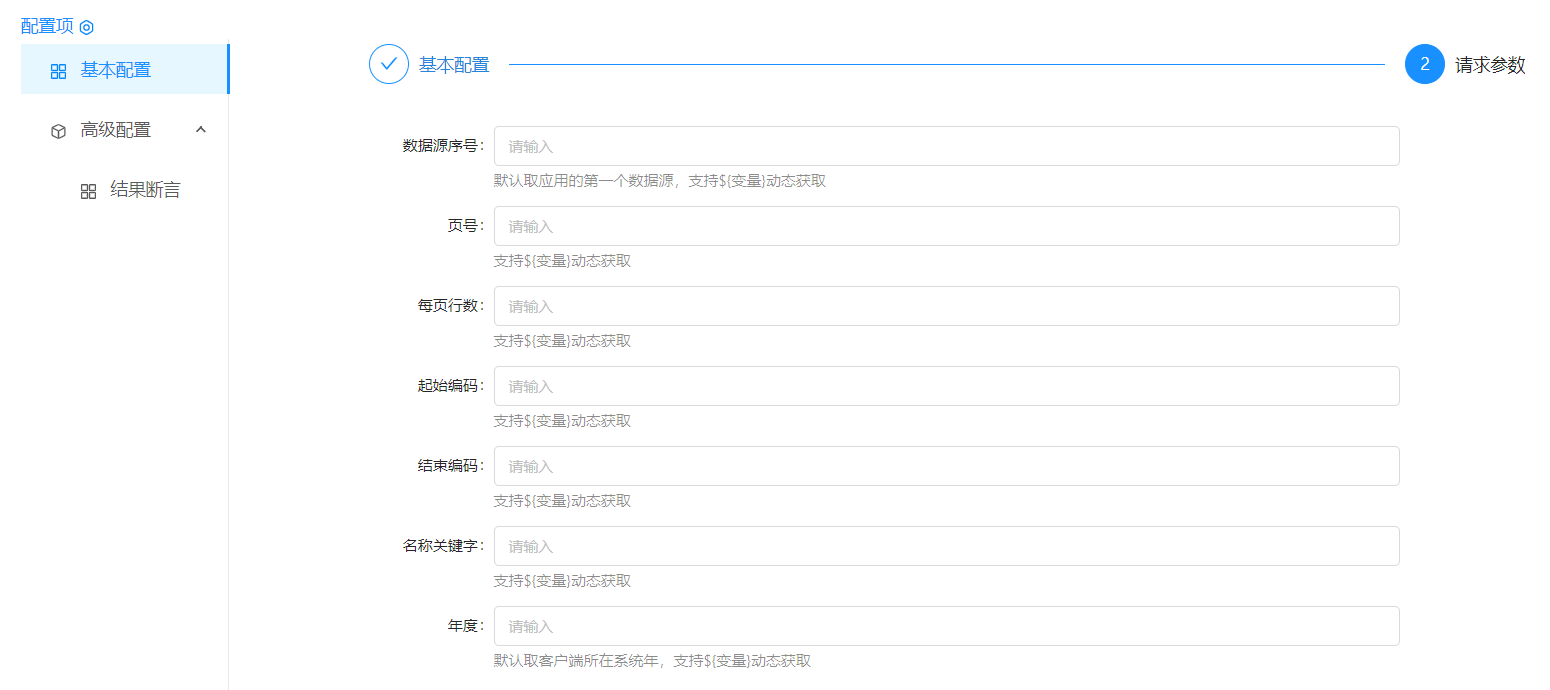
Task: Click the grid icon next to 结果断言
Action: tap(88, 191)
